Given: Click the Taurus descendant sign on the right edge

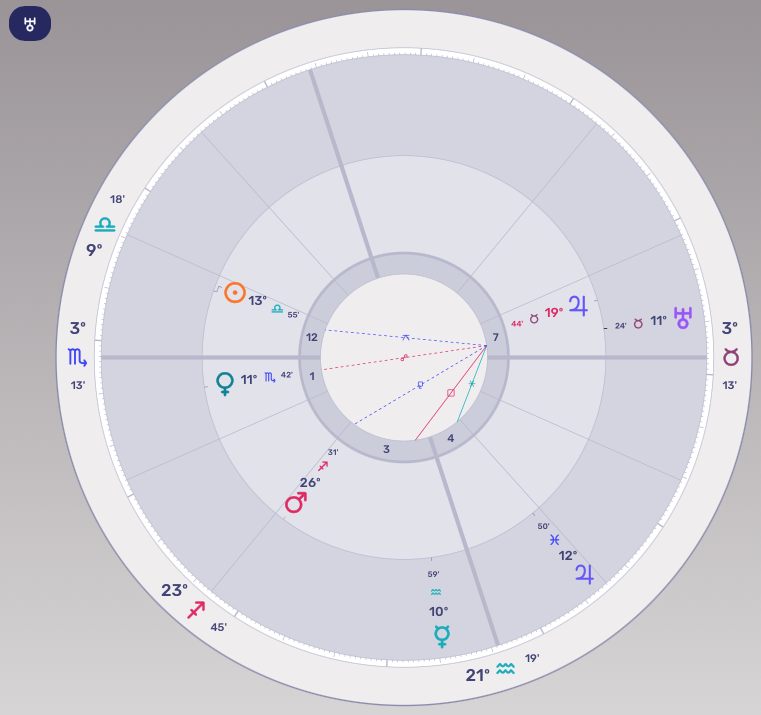Looking at the screenshot, I should click(731, 357).
